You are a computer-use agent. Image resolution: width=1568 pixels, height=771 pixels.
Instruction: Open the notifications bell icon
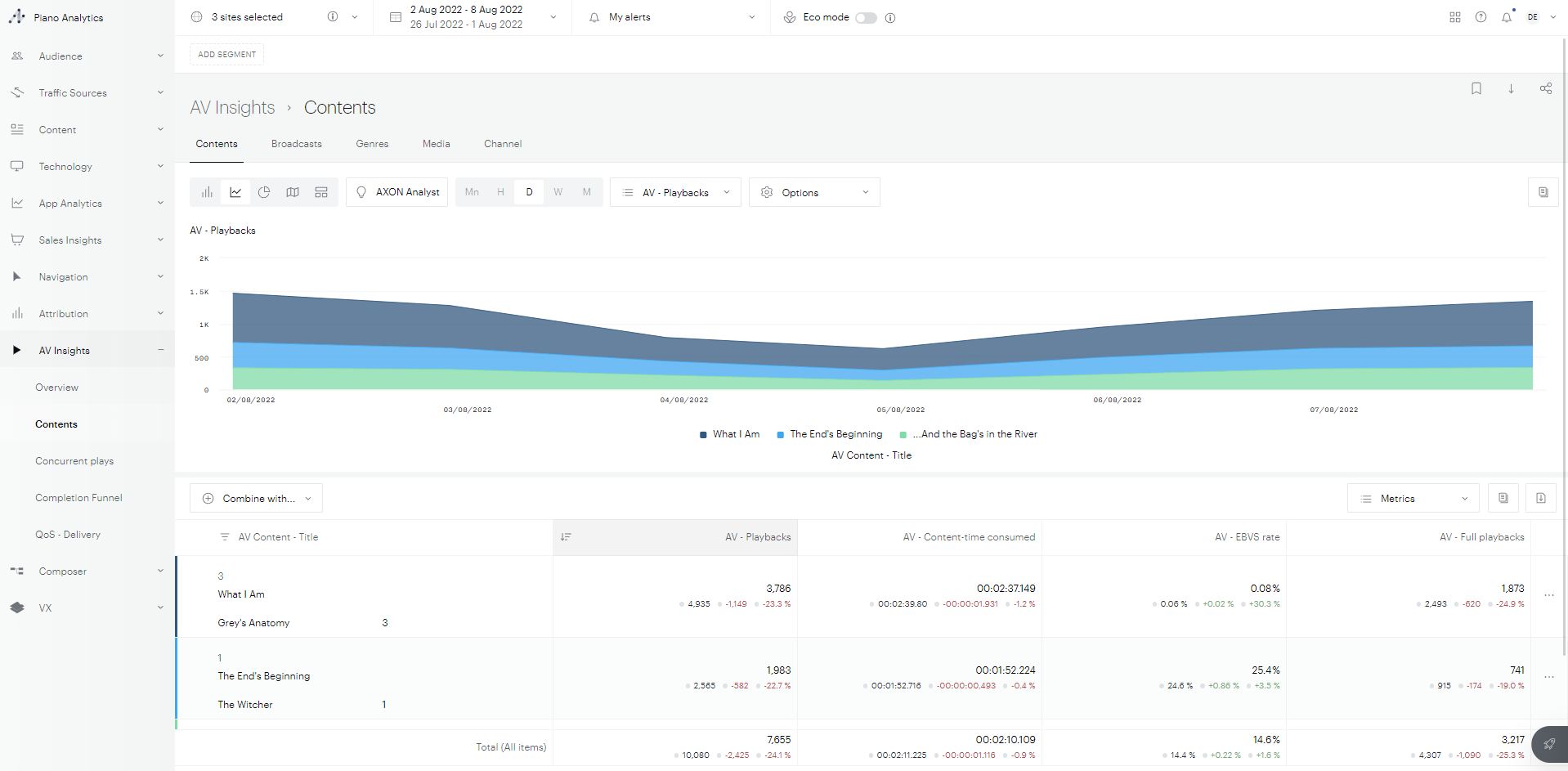tap(1506, 17)
